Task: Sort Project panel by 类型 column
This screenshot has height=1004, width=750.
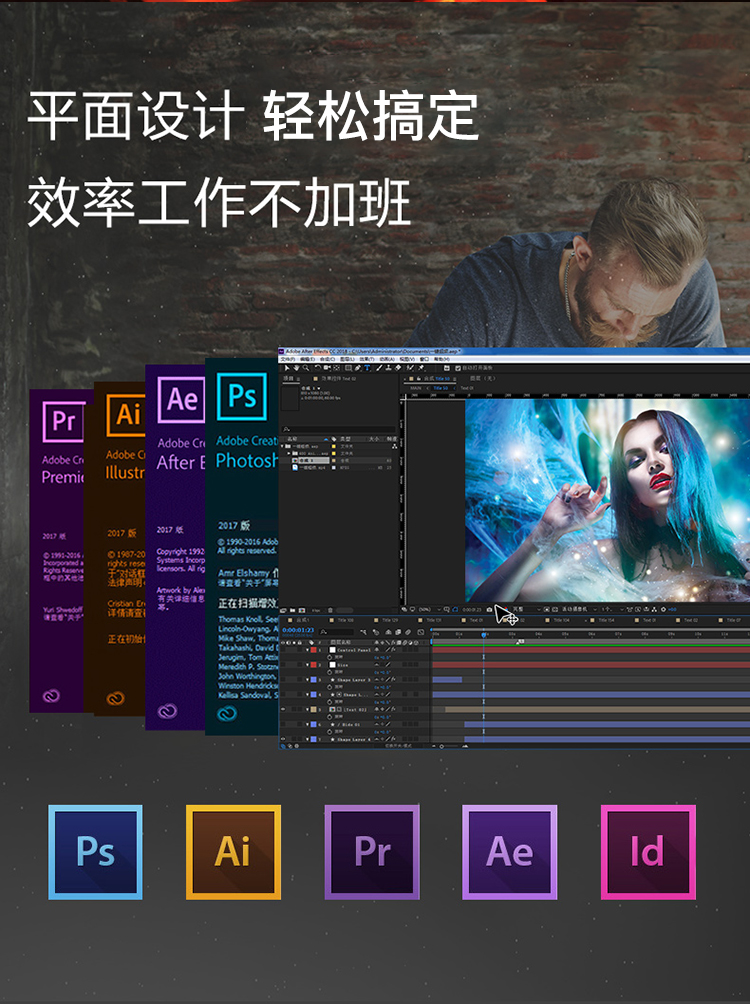Action: click(345, 439)
